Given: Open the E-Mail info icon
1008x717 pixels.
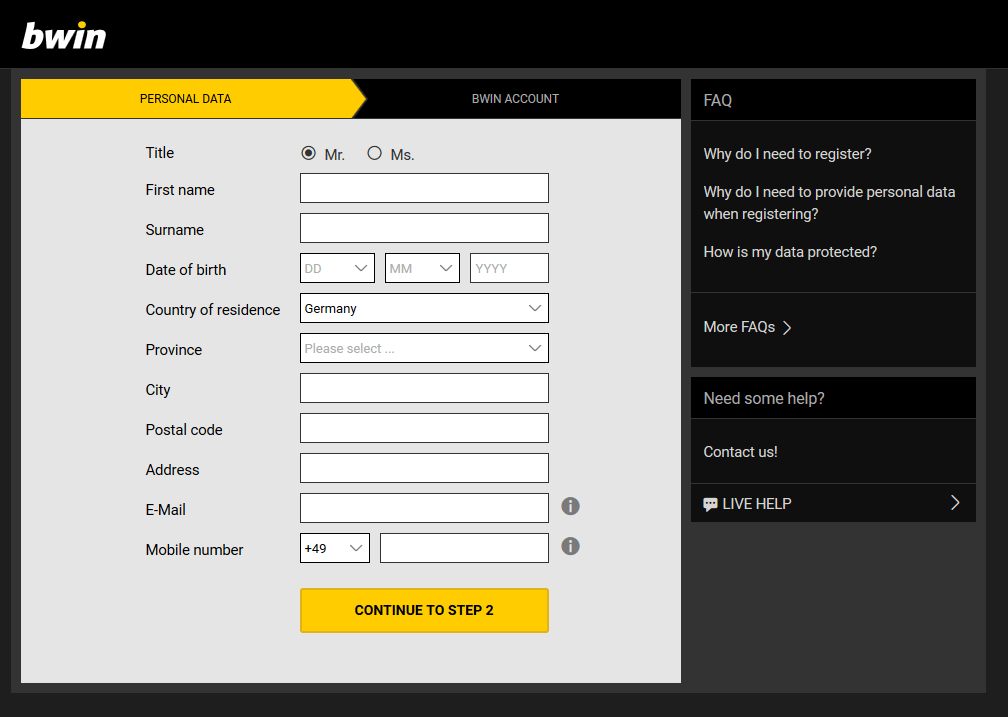Looking at the screenshot, I should coord(570,506).
